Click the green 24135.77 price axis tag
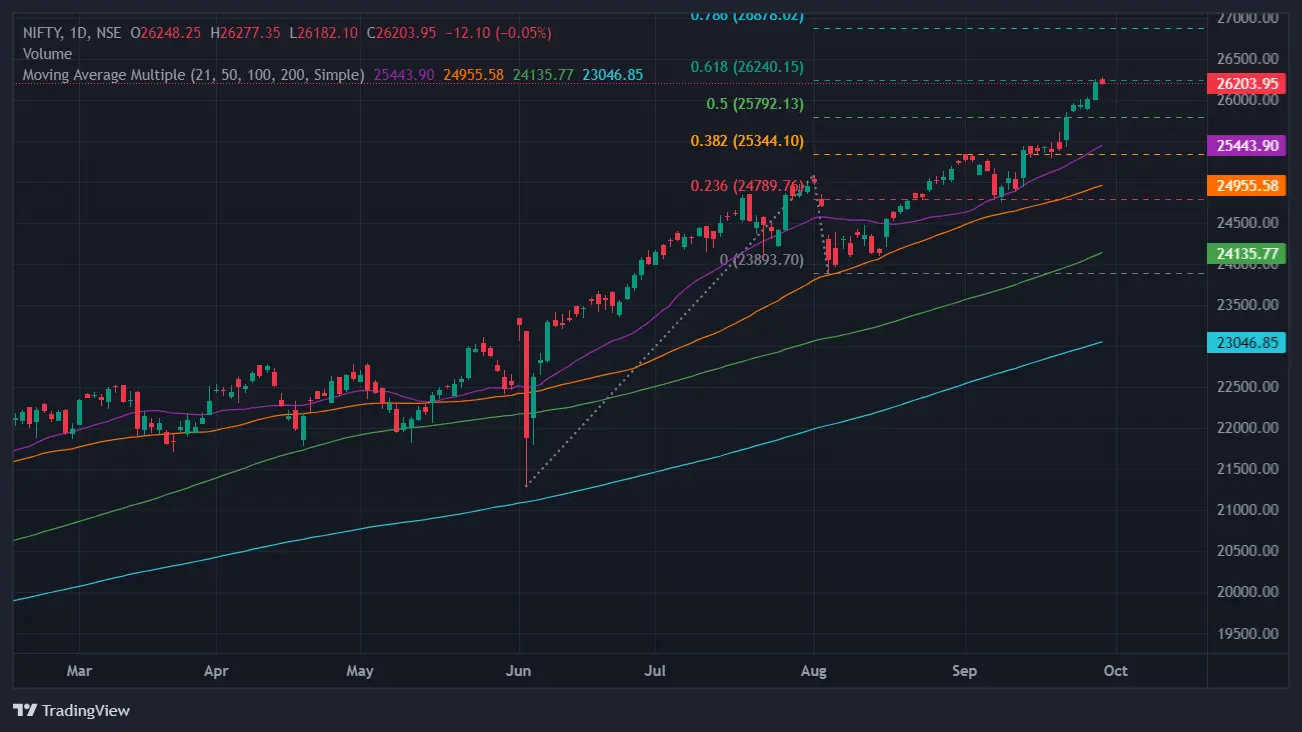Screen dimensions: 1302x732 coord(1247,253)
